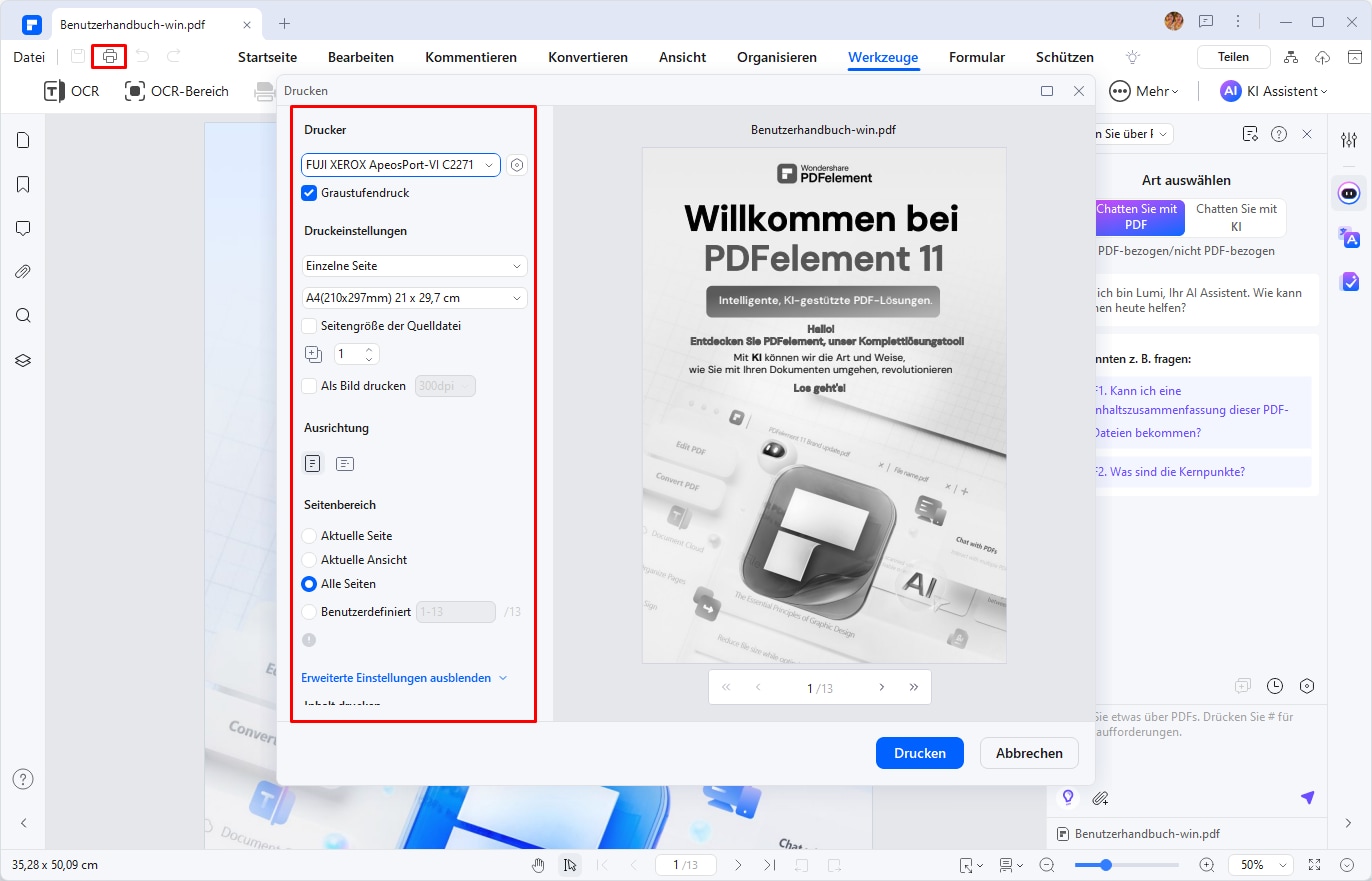The width and height of the screenshot is (1372, 881).
Task: Open the Mehr dropdown in toolbar
Action: [1144, 91]
